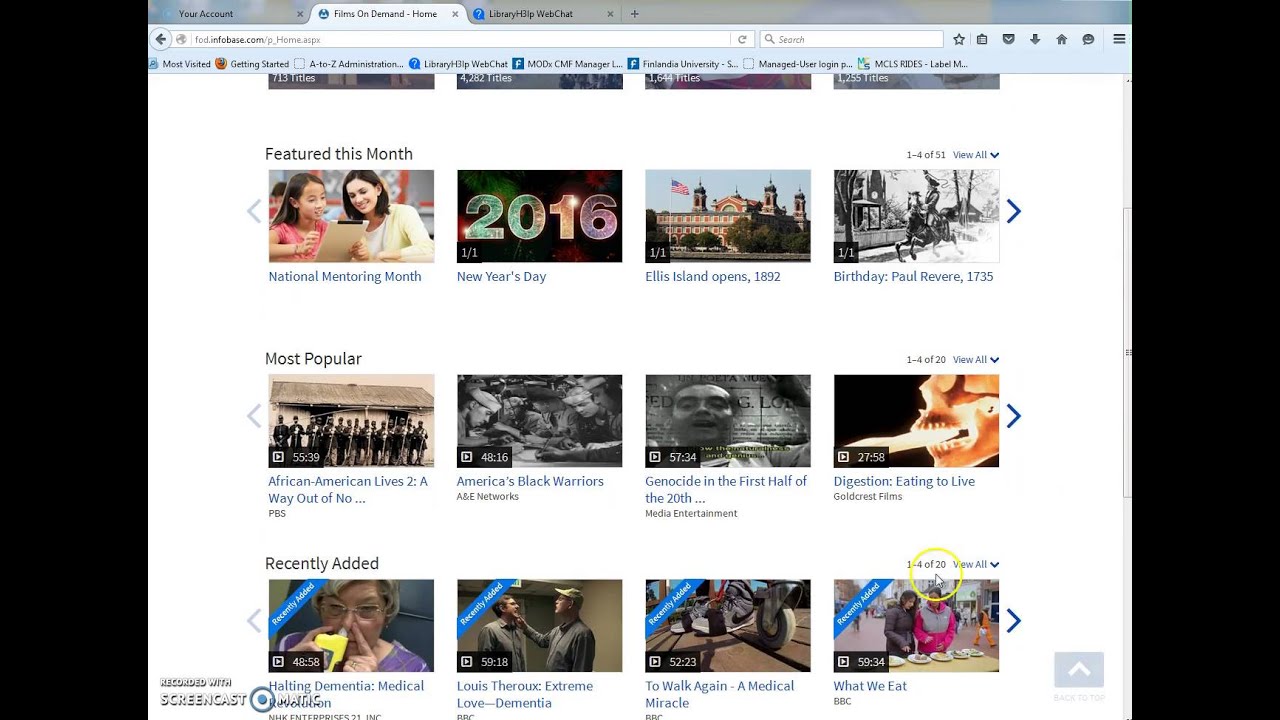
Task: Click the browser Search box
Action: (x=851, y=40)
